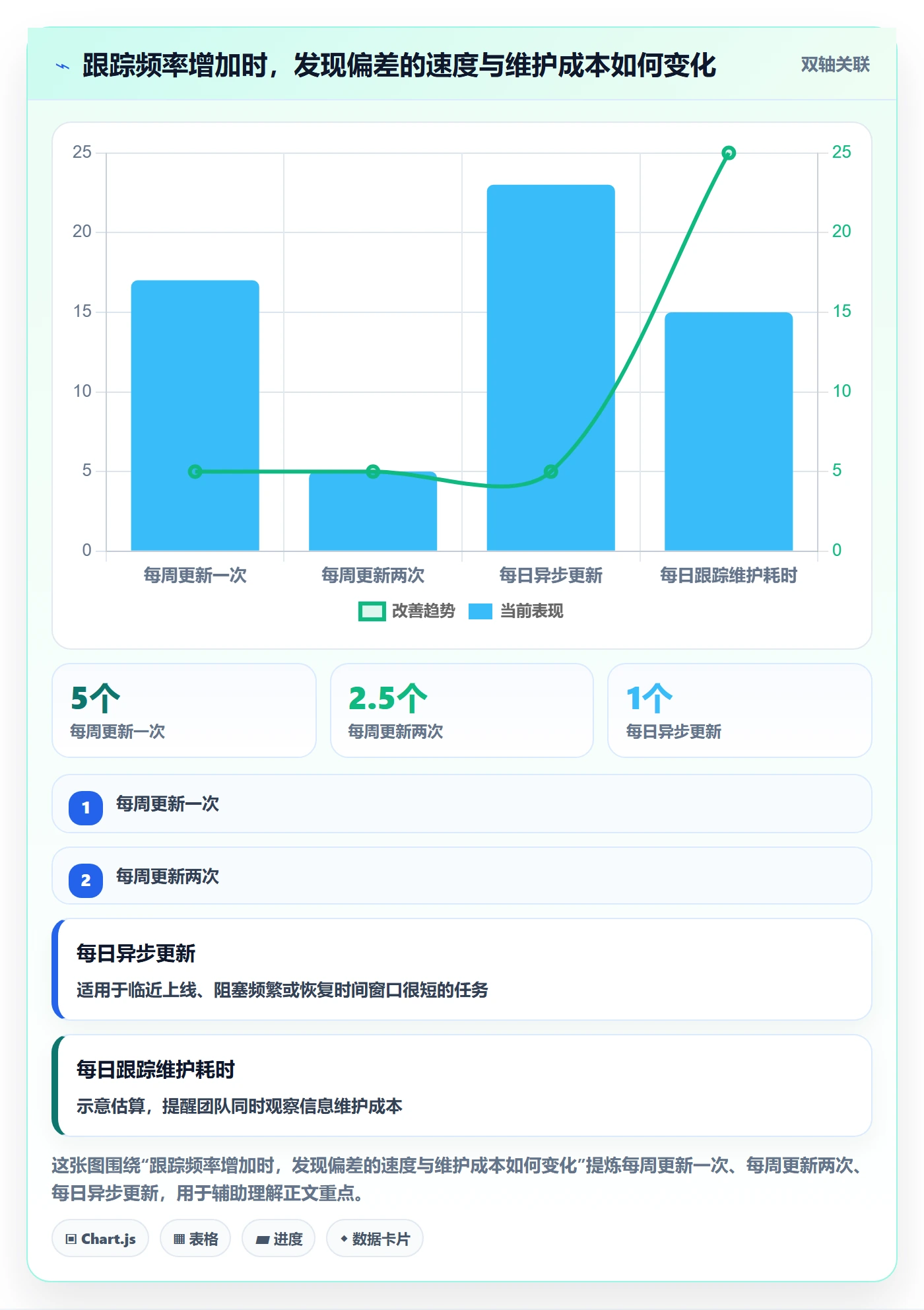This screenshot has width=924, height=1310.
Task: Open the 2.5个 每周更新两次 stat card
Action: (462, 710)
